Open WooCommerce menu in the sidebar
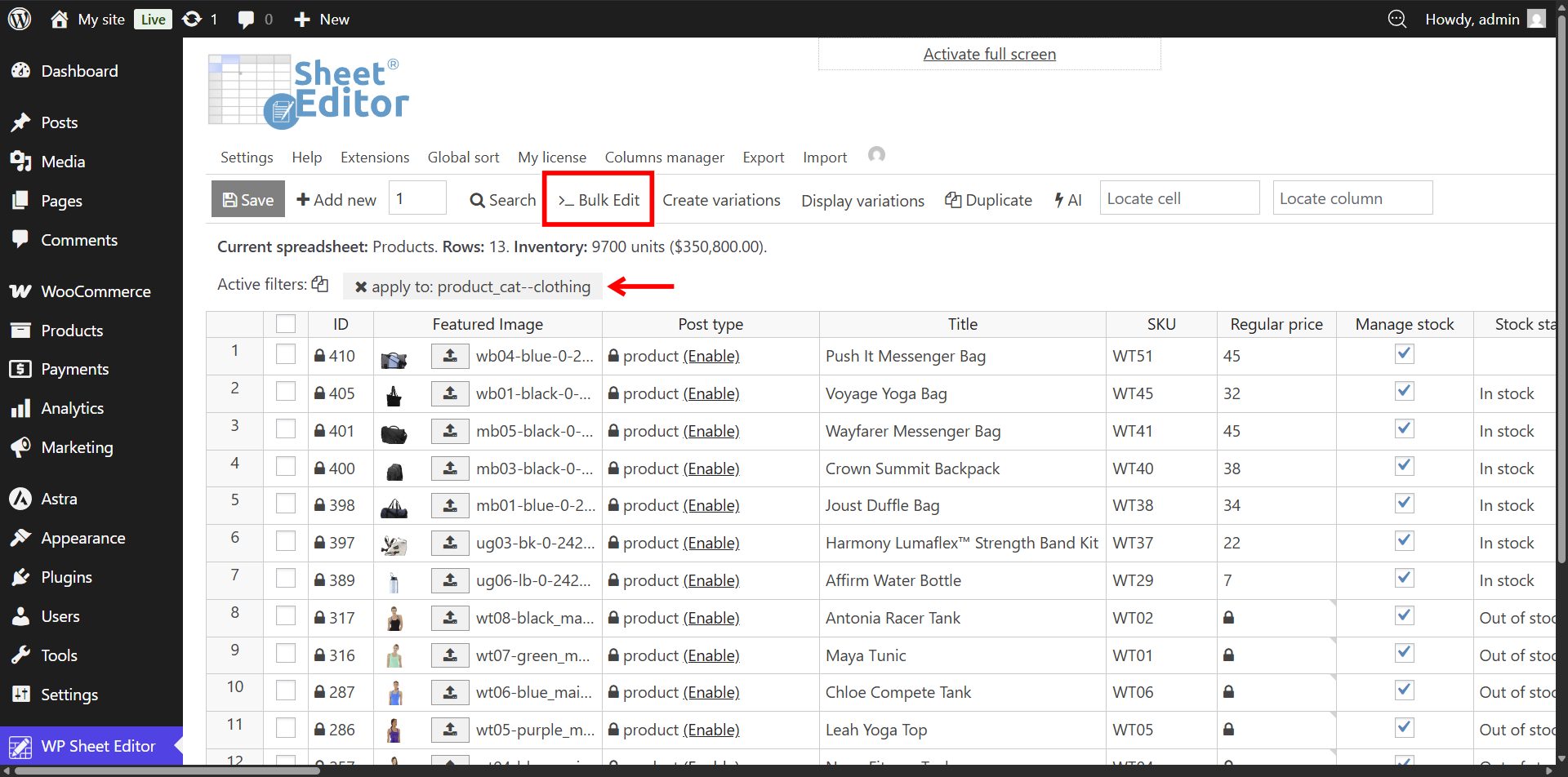Viewport: 1568px width, 777px height. (x=96, y=291)
